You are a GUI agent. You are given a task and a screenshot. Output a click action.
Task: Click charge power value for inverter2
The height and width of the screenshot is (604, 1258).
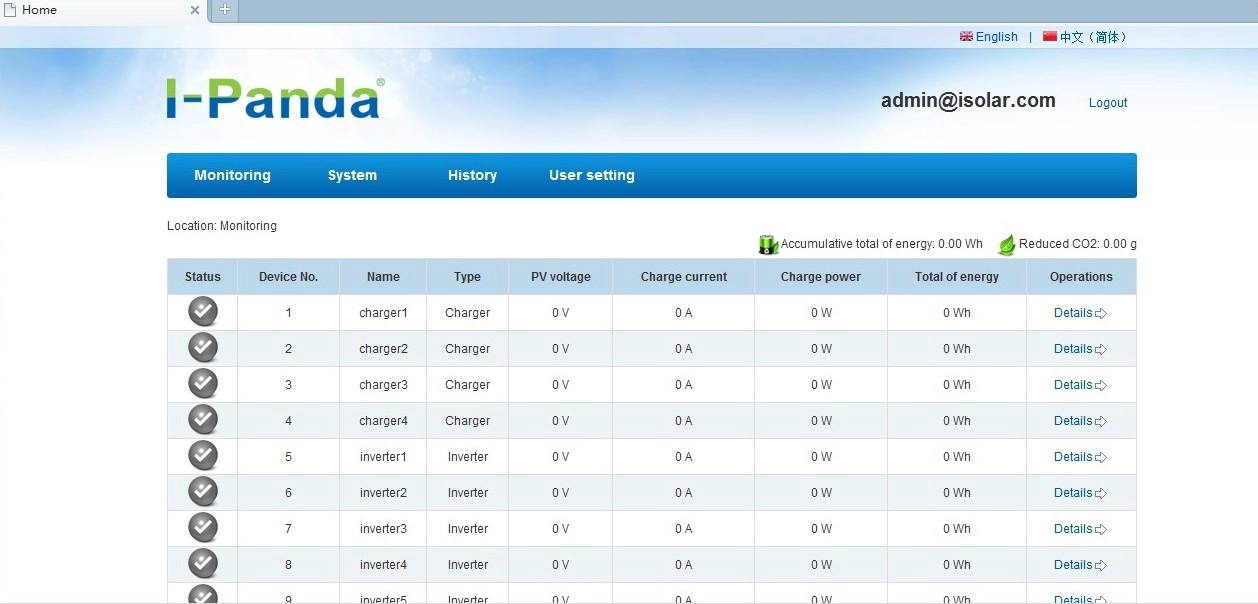coord(821,493)
